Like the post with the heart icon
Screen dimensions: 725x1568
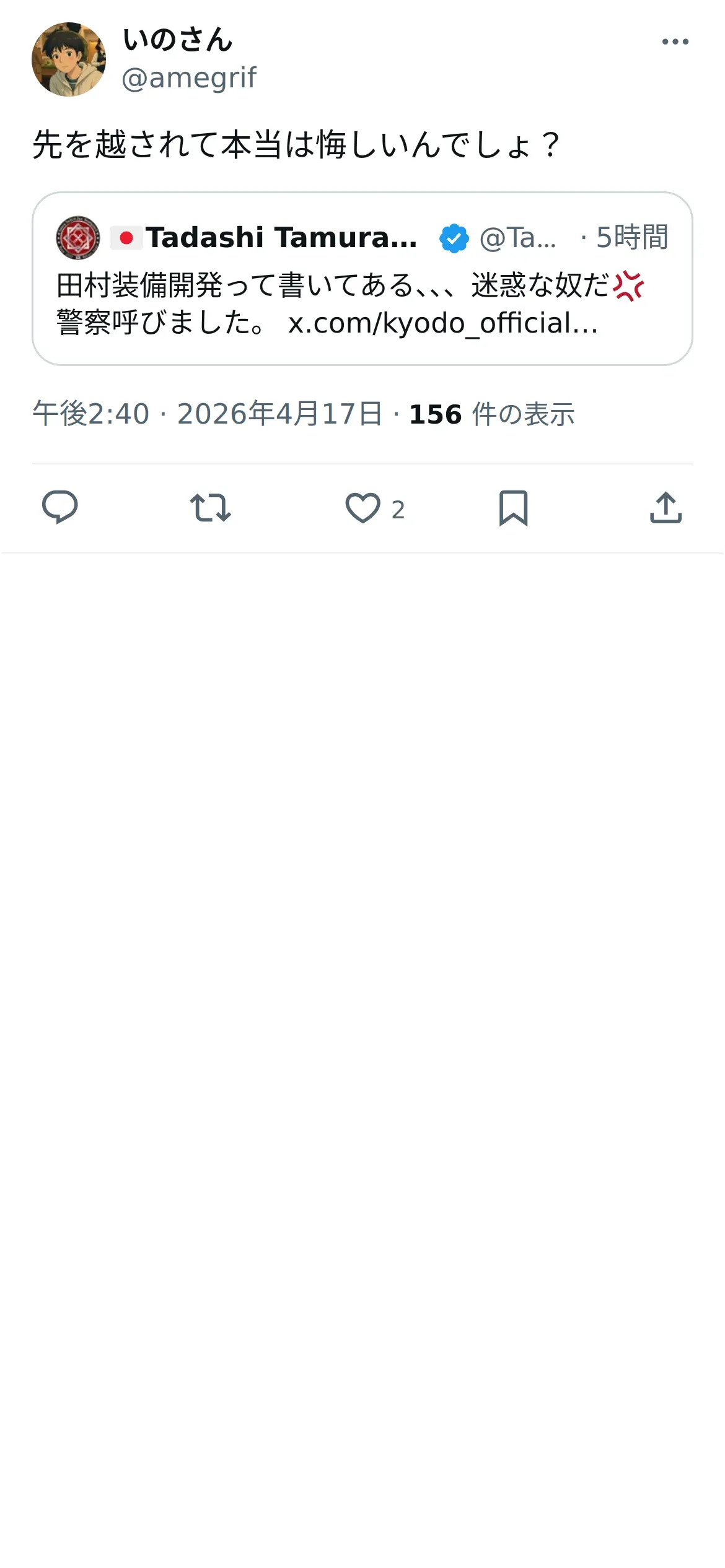click(362, 508)
